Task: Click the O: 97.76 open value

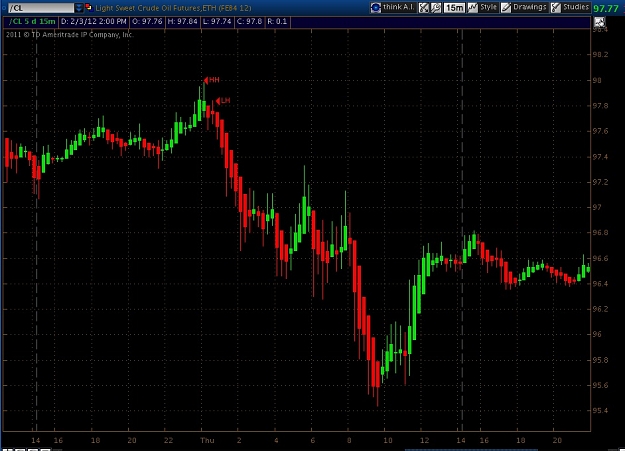Action: (147, 22)
